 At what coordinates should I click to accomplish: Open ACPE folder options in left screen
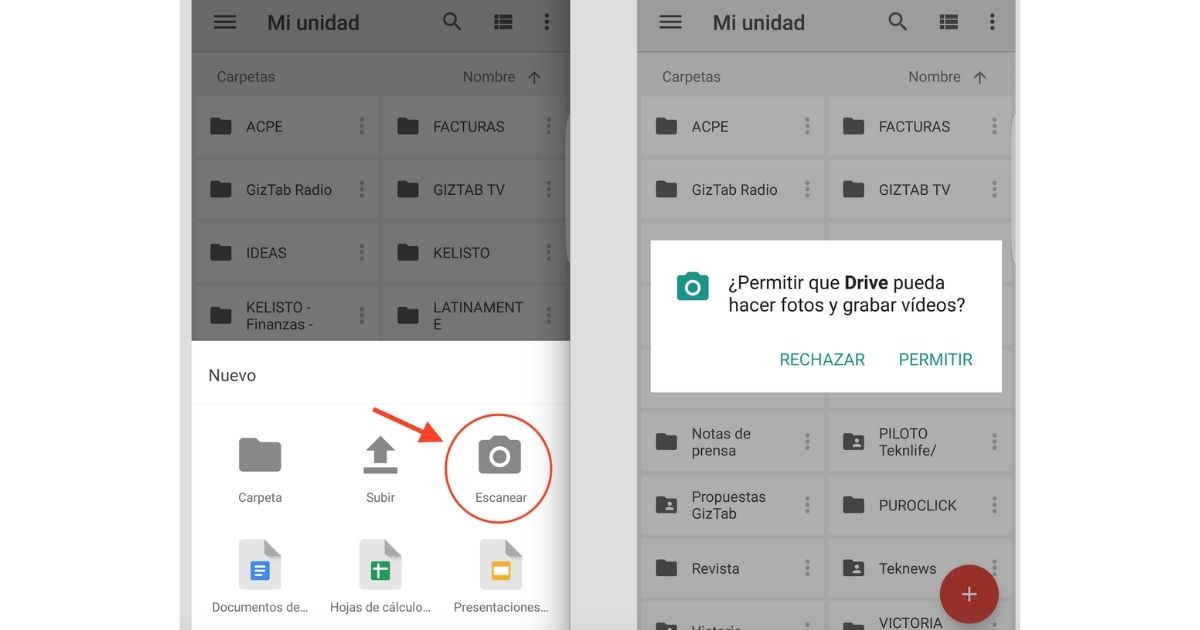361,126
